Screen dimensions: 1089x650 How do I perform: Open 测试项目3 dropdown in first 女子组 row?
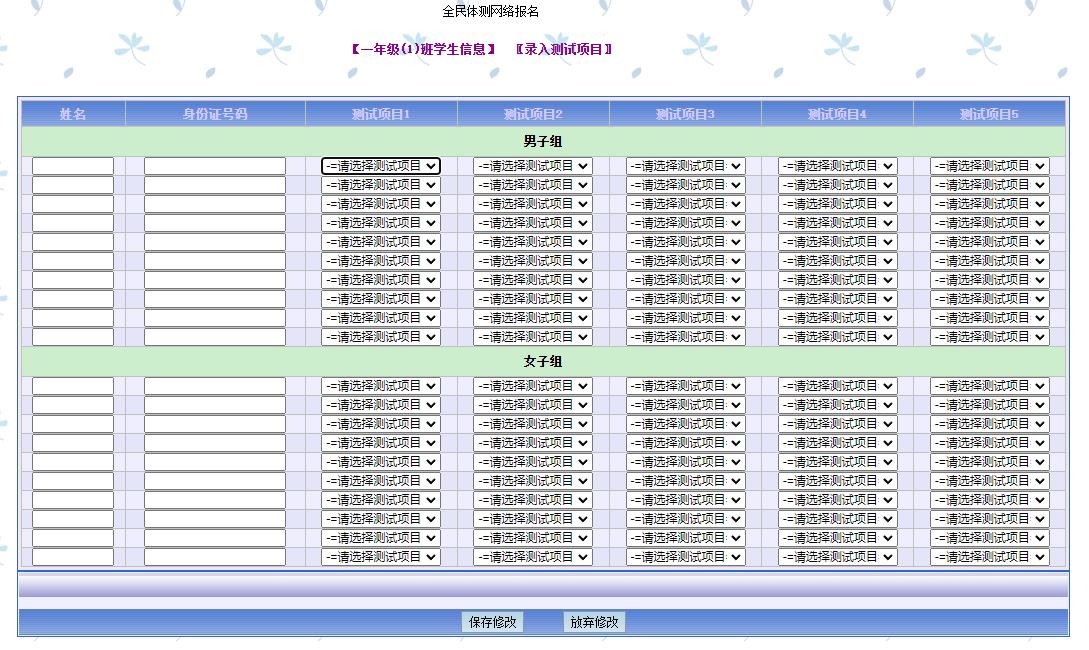685,386
